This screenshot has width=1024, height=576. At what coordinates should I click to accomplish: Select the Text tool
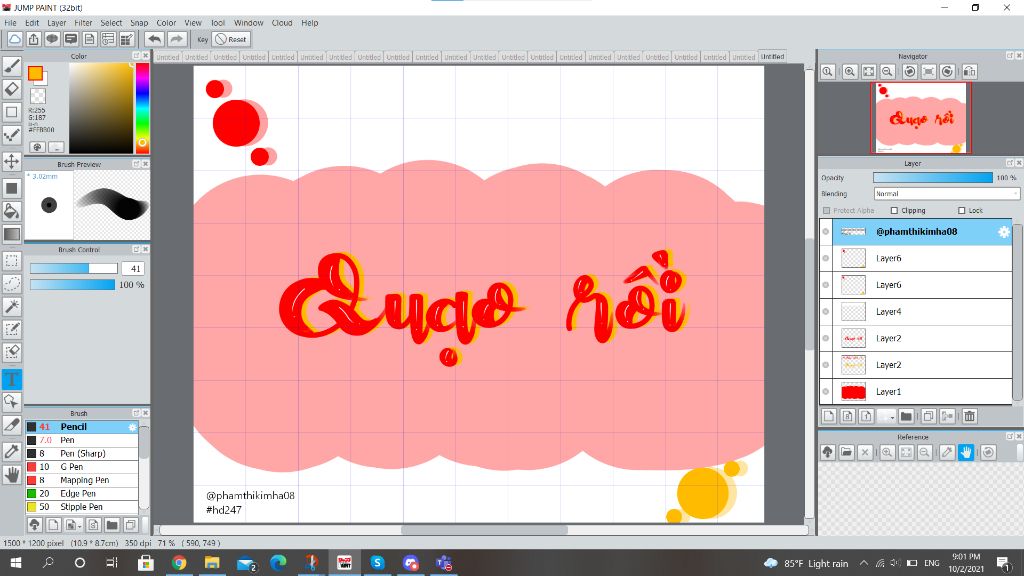pos(12,379)
